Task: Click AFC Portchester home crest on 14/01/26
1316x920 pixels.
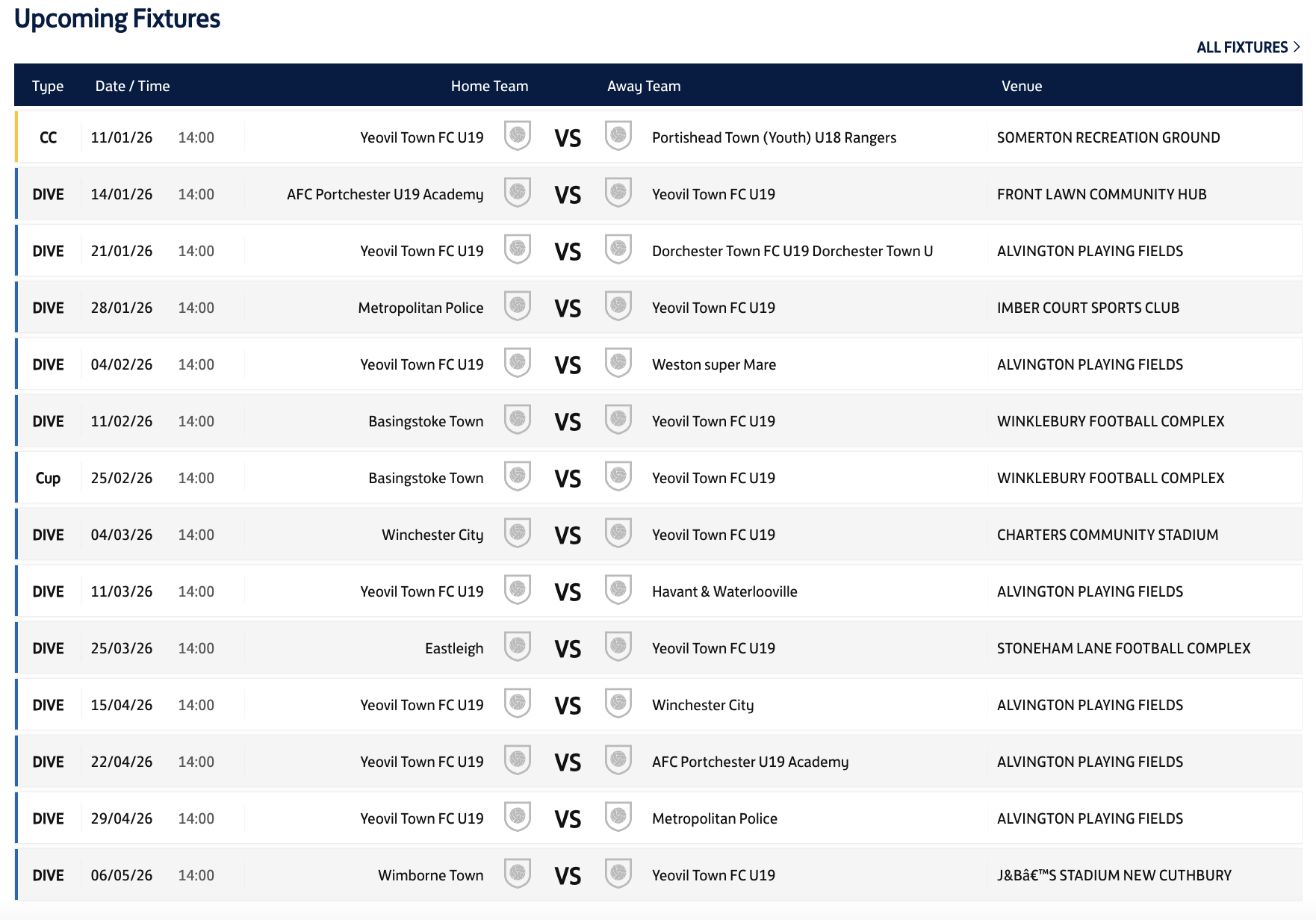Action: coord(517,193)
